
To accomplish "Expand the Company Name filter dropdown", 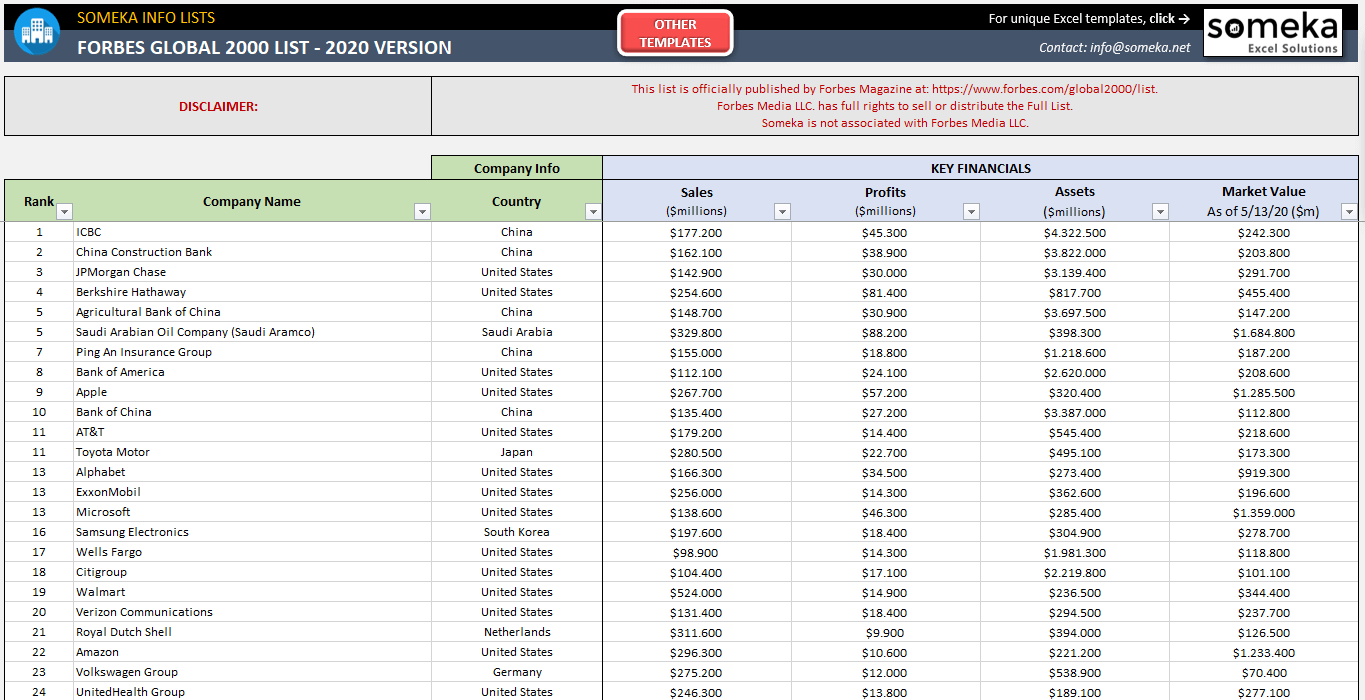I will (422, 211).
